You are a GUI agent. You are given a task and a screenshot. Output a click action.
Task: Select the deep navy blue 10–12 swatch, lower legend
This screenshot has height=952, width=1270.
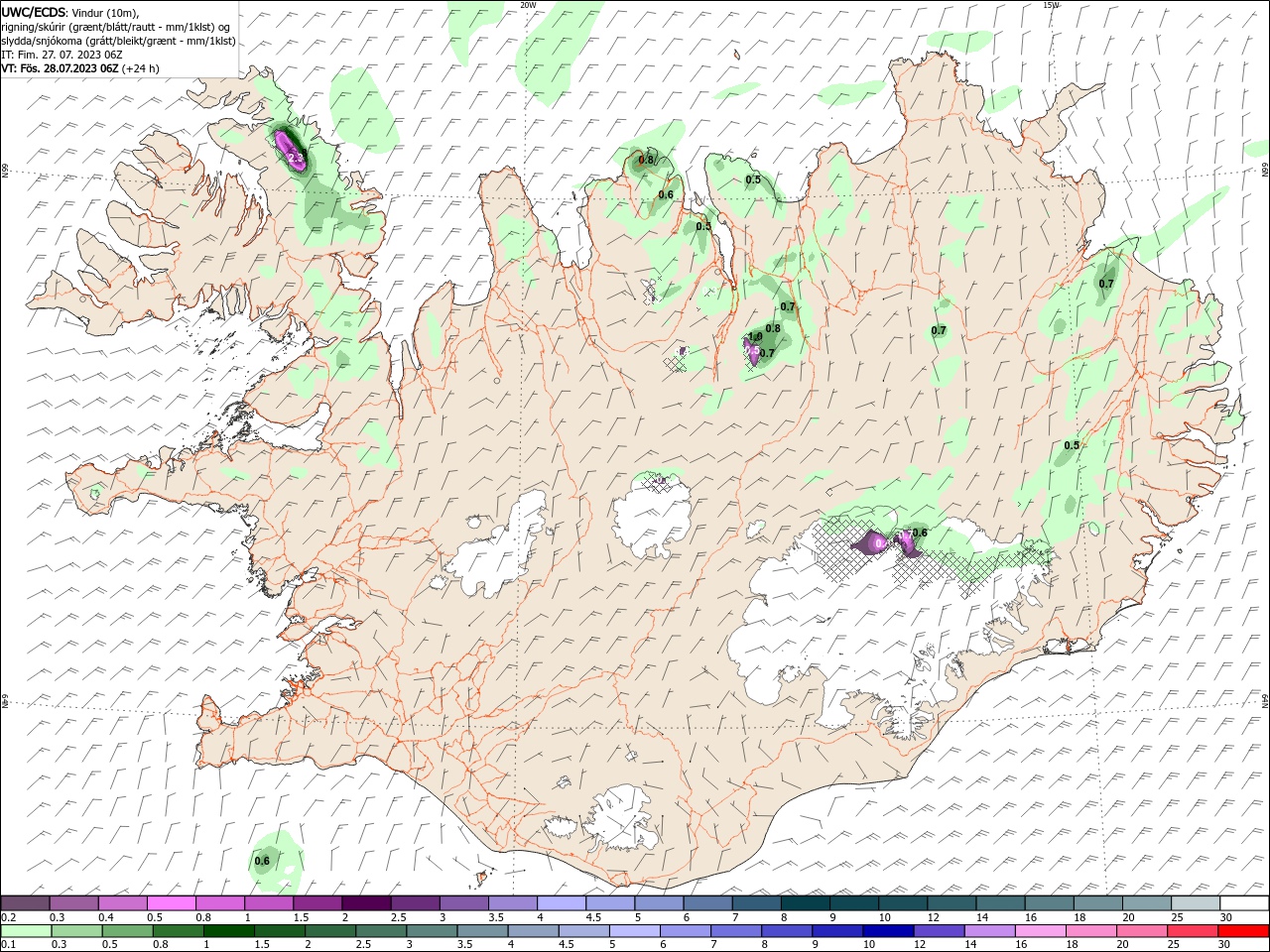(887, 931)
